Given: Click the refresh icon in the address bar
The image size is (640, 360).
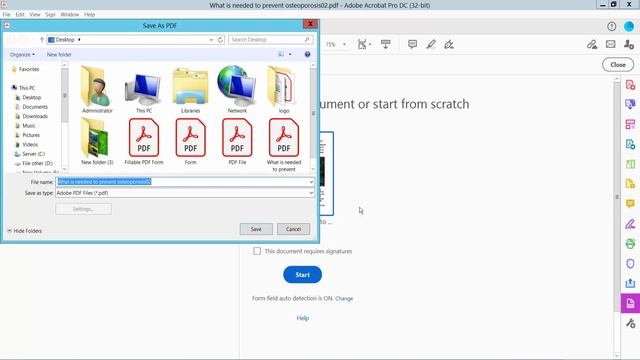Looking at the screenshot, I should pos(220,40).
